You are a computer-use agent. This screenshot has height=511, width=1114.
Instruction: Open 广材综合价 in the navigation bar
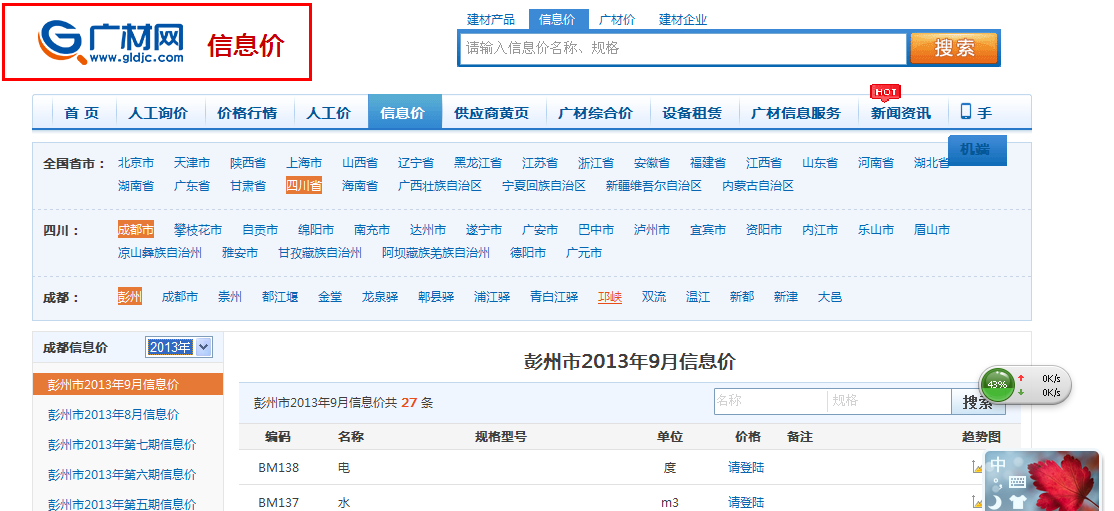click(x=595, y=112)
